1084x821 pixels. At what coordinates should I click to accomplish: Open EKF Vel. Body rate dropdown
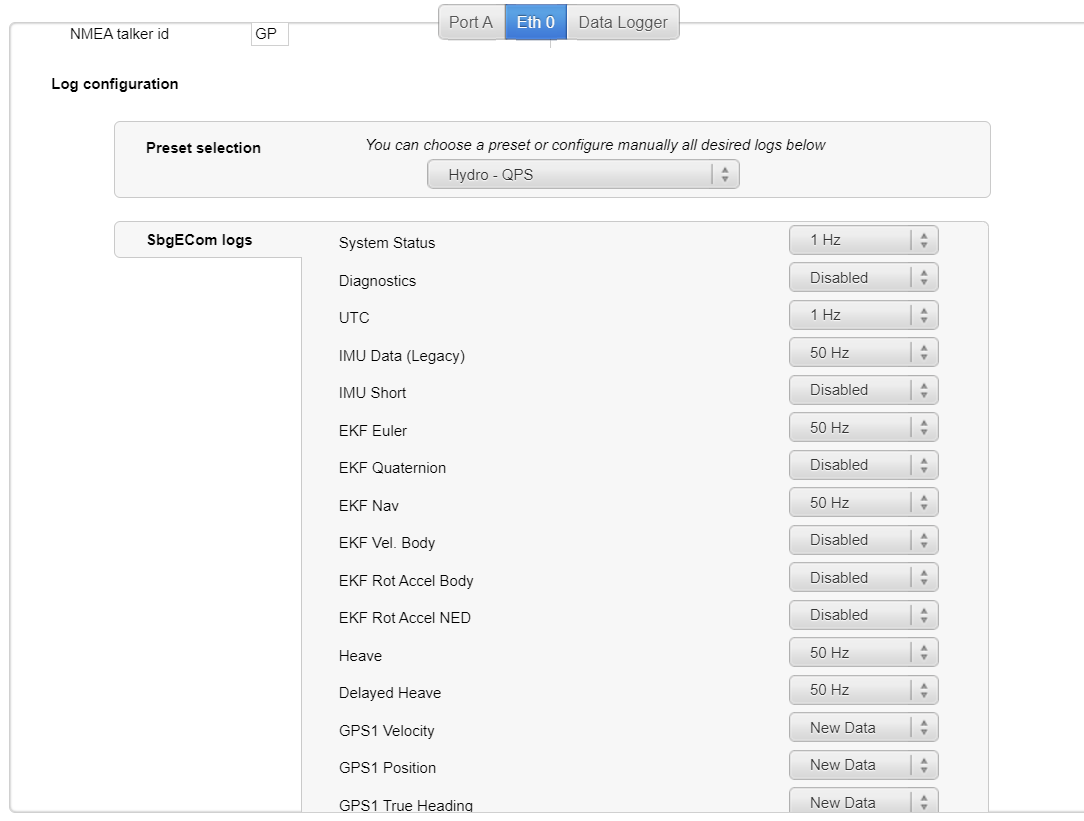[863, 540]
